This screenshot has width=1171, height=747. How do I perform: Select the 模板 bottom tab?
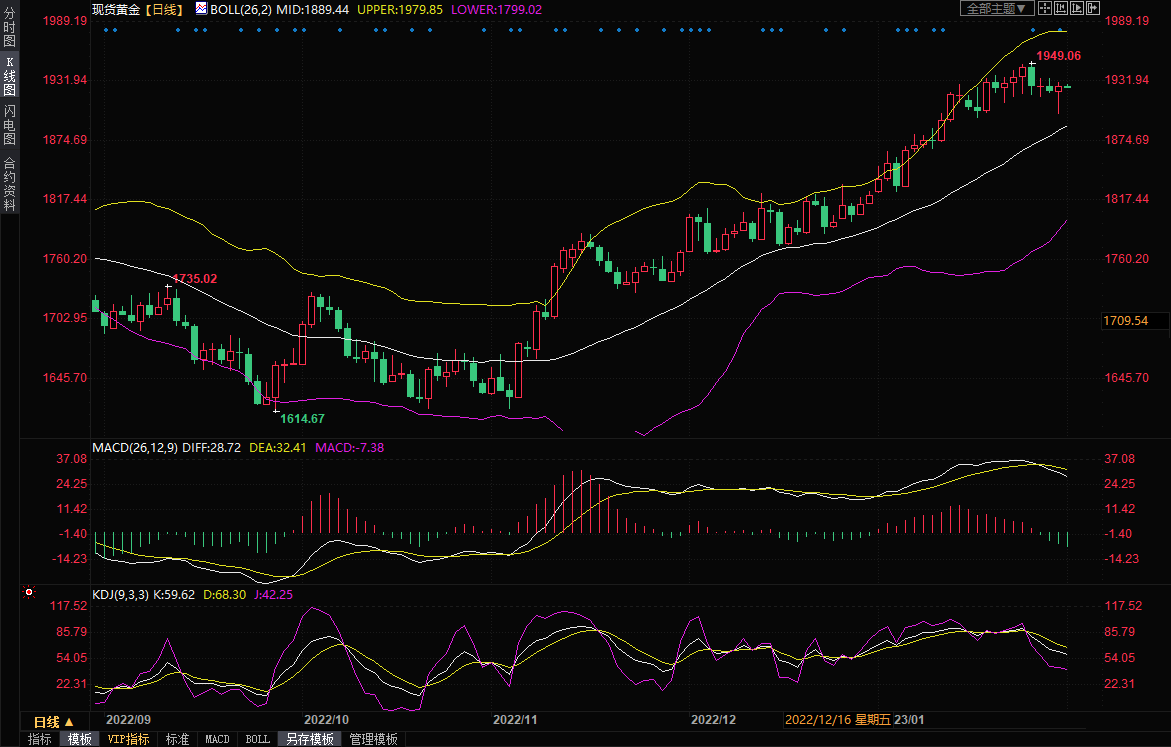(79, 739)
